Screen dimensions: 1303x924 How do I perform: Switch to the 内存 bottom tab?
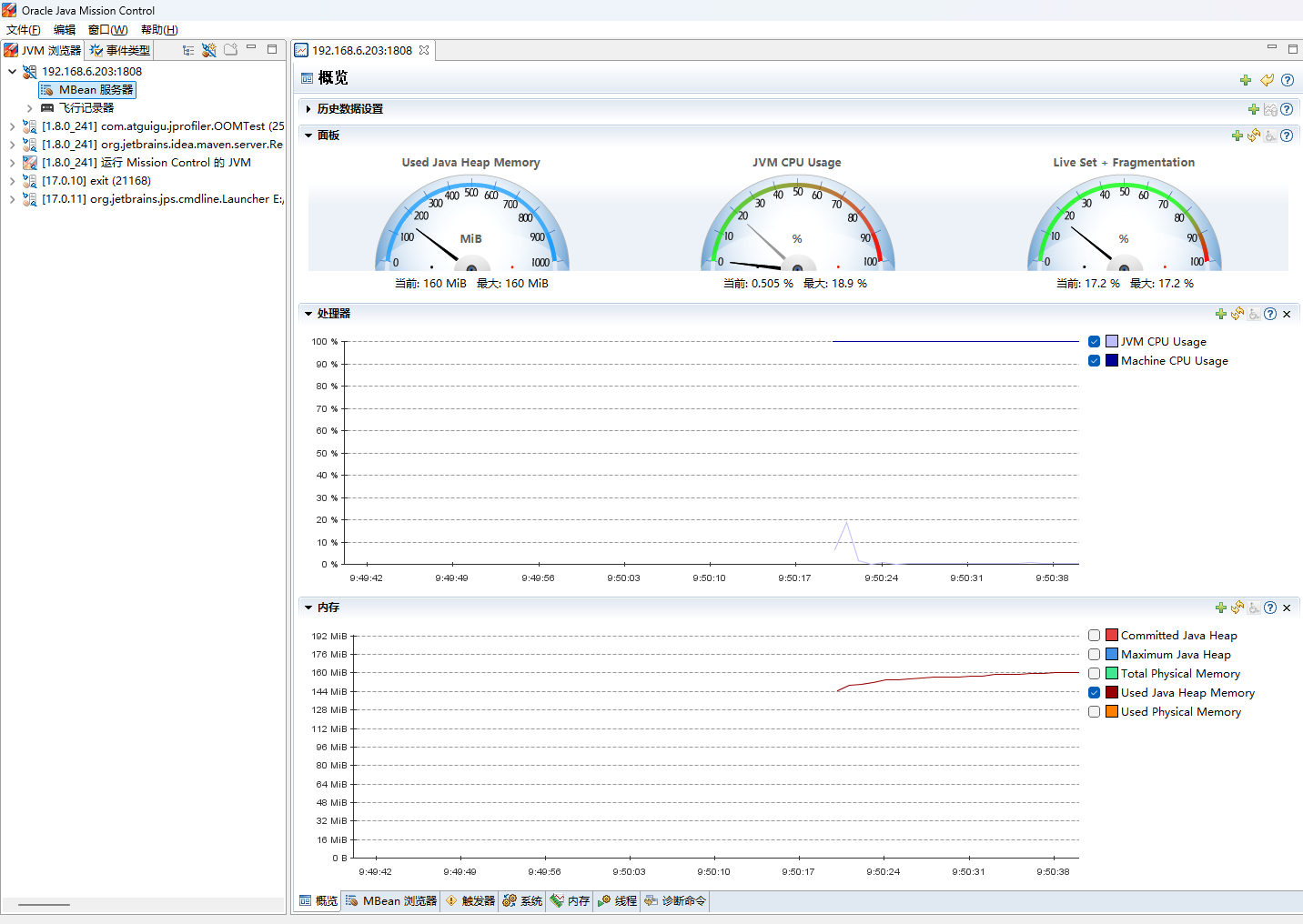570,901
